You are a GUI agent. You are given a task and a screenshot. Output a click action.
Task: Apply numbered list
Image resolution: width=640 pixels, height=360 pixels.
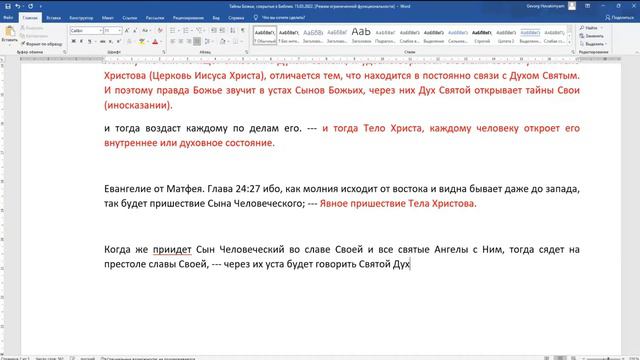coord(186,31)
